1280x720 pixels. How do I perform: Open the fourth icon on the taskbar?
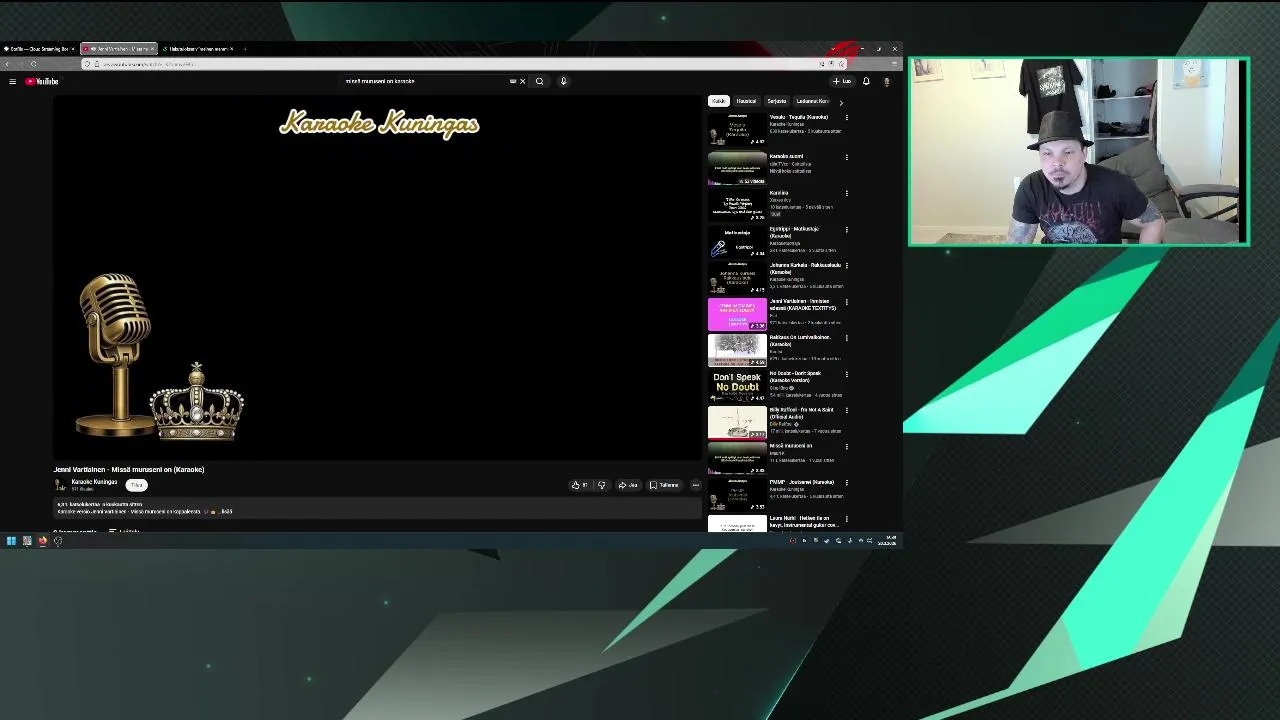click(x=58, y=541)
